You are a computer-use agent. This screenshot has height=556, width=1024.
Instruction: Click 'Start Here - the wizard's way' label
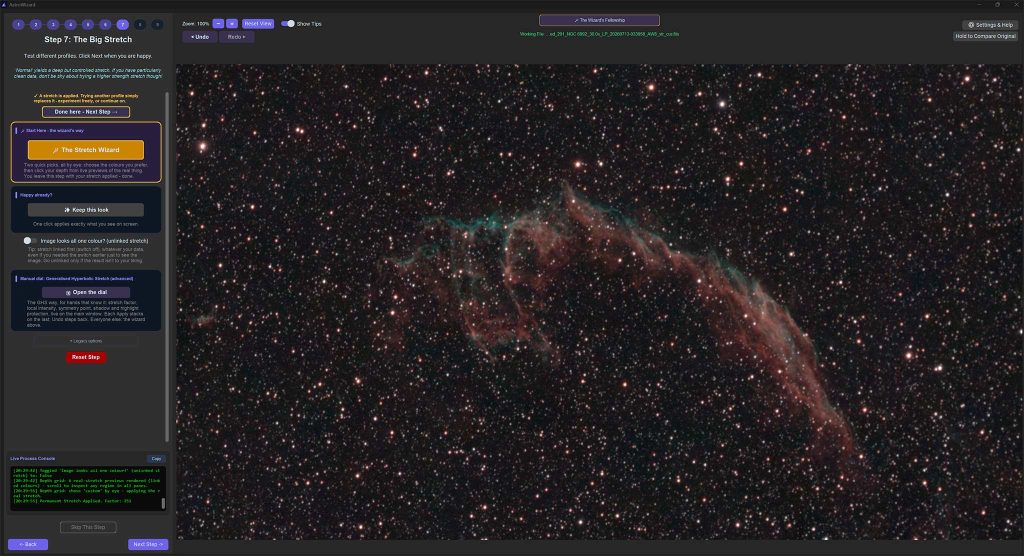pos(52,131)
